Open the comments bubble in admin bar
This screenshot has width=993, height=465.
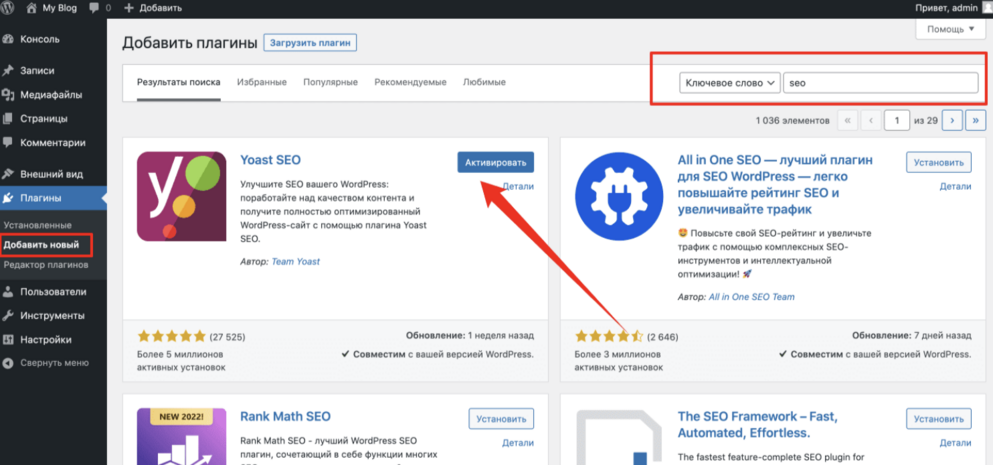pos(100,8)
